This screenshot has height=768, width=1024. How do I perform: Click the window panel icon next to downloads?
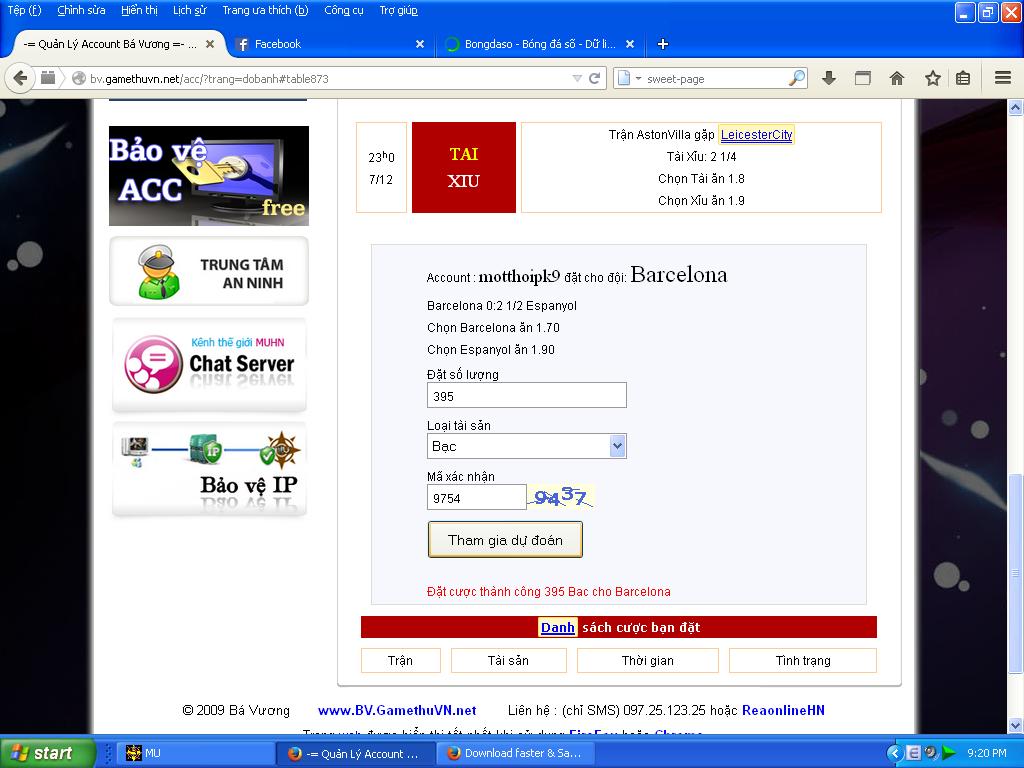point(863,78)
